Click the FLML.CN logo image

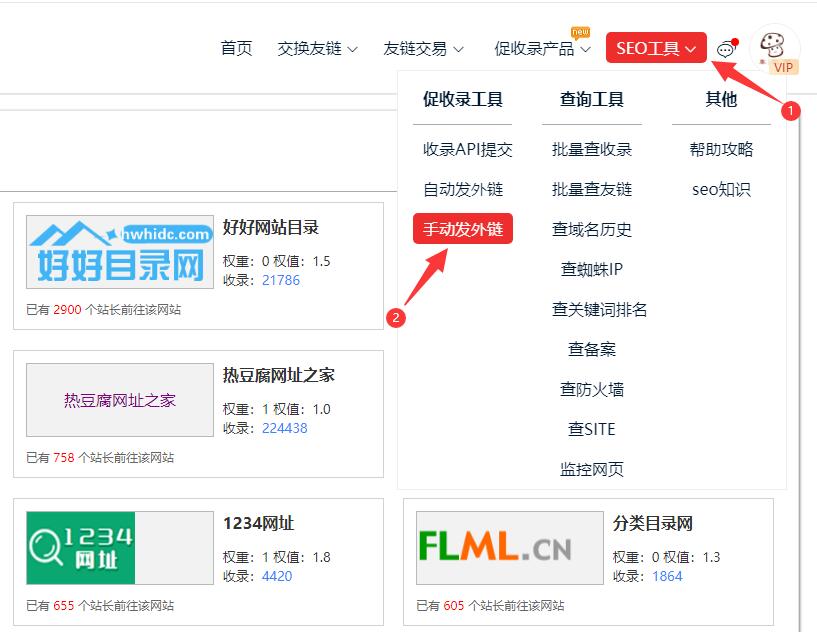point(509,547)
